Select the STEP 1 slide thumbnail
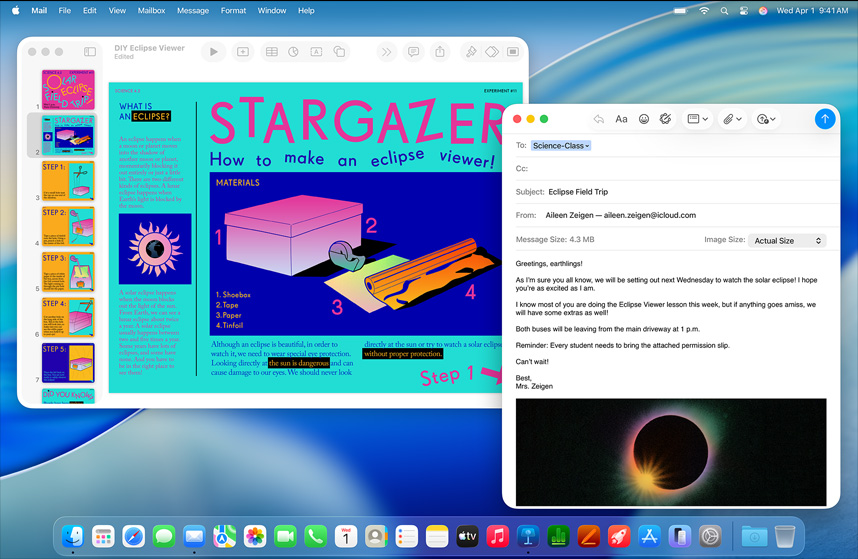Screen dimensions: 858x559 pyautogui.click(x=68, y=182)
